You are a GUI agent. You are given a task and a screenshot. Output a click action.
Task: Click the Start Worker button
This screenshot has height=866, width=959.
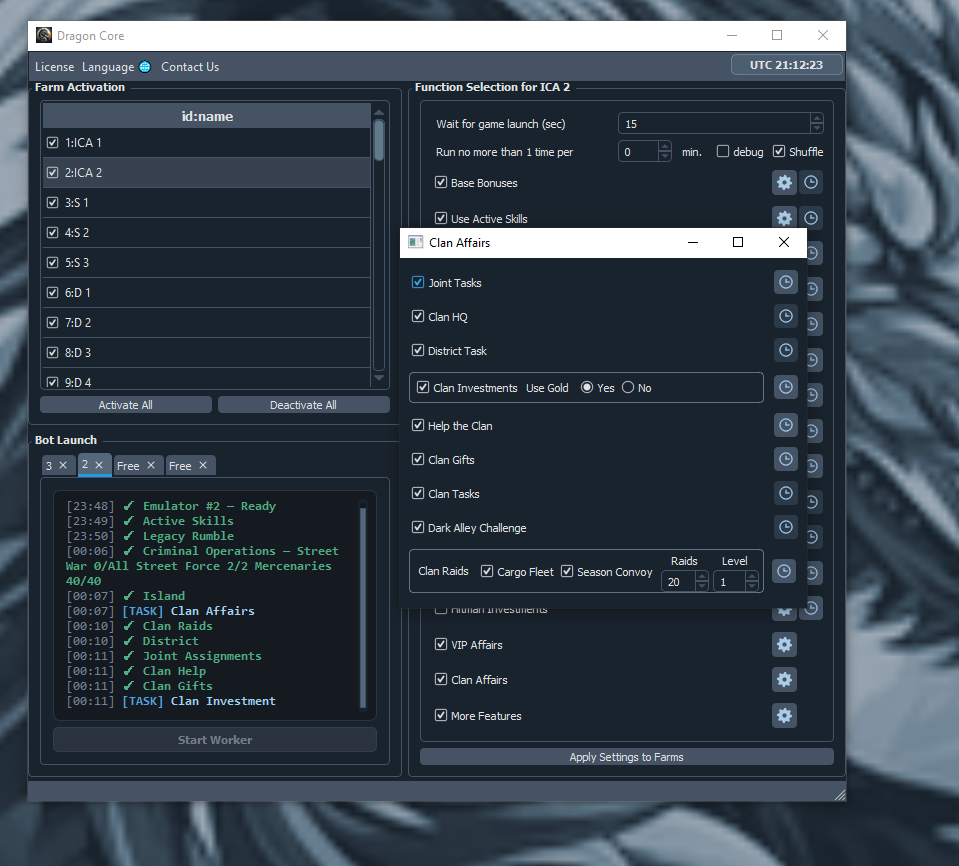pyautogui.click(x=215, y=740)
